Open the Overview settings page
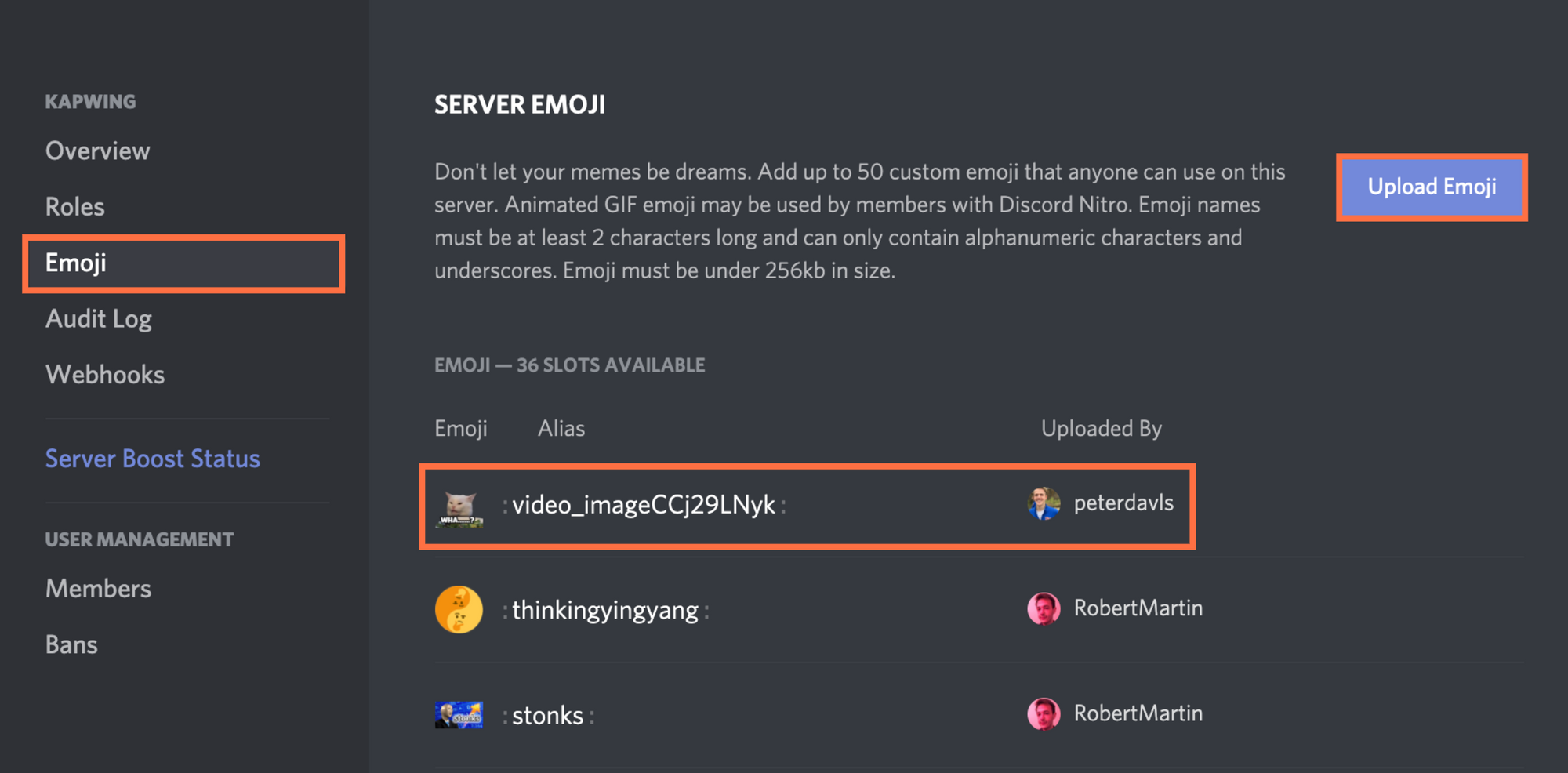1568x773 pixels. click(97, 151)
